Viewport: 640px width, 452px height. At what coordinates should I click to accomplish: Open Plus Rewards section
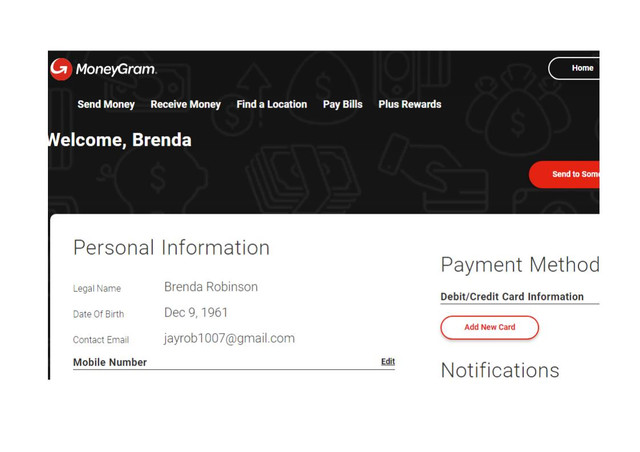pyautogui.click(x=410, y=105)
